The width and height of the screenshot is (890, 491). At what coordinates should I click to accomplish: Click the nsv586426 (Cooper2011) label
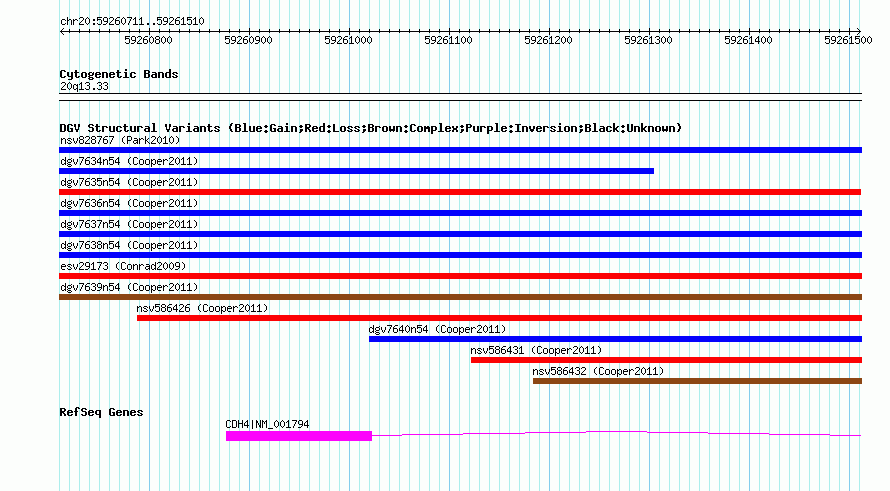click(202, 308)
